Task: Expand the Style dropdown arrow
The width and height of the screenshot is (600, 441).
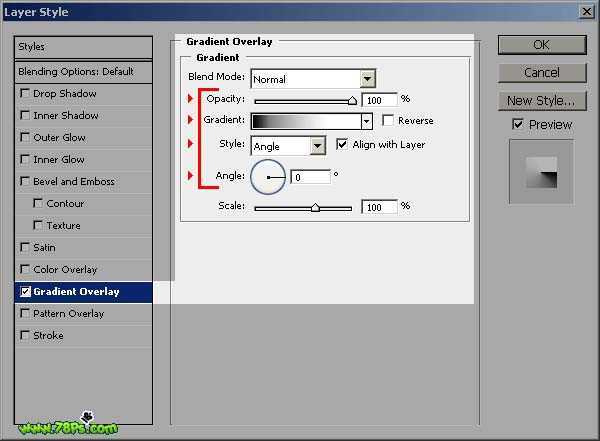Action: (317, 146)
